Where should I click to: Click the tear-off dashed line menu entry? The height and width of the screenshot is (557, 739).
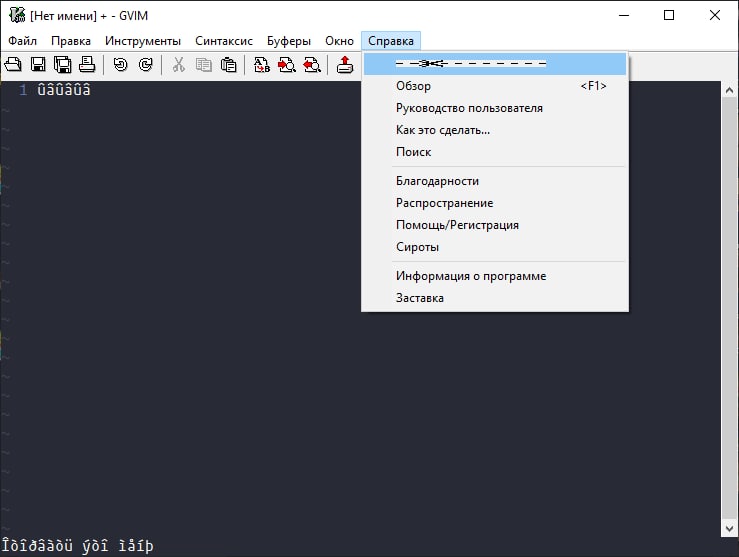[x=495, y=64]
